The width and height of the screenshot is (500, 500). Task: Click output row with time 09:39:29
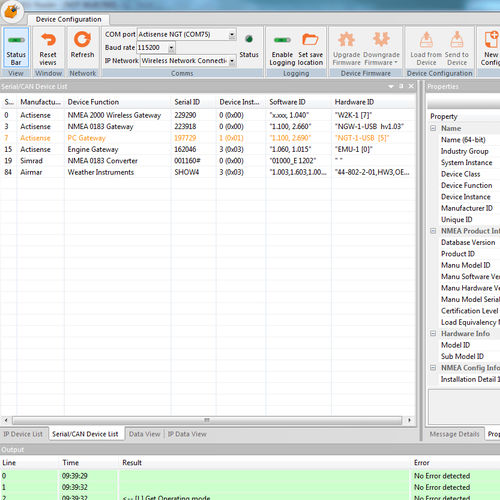tap(250, 476)
